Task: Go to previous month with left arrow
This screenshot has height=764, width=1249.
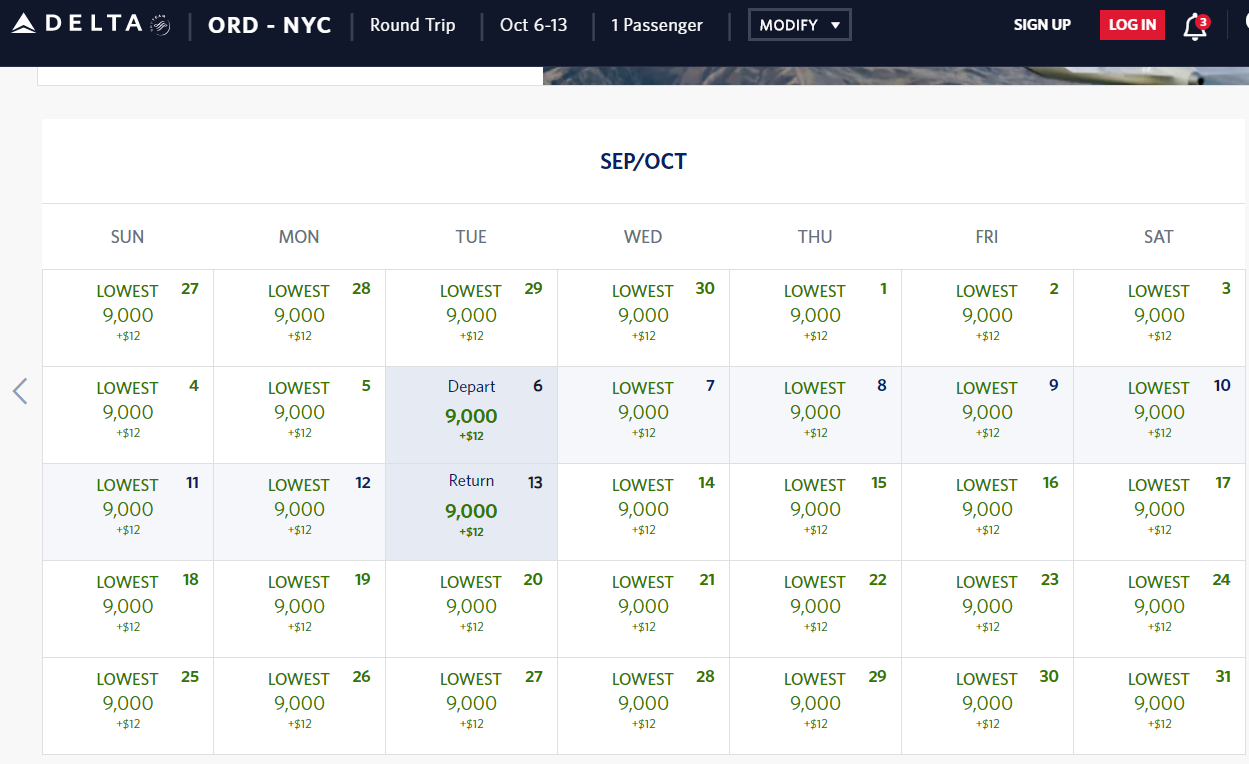Action: (x=20, y=391)
